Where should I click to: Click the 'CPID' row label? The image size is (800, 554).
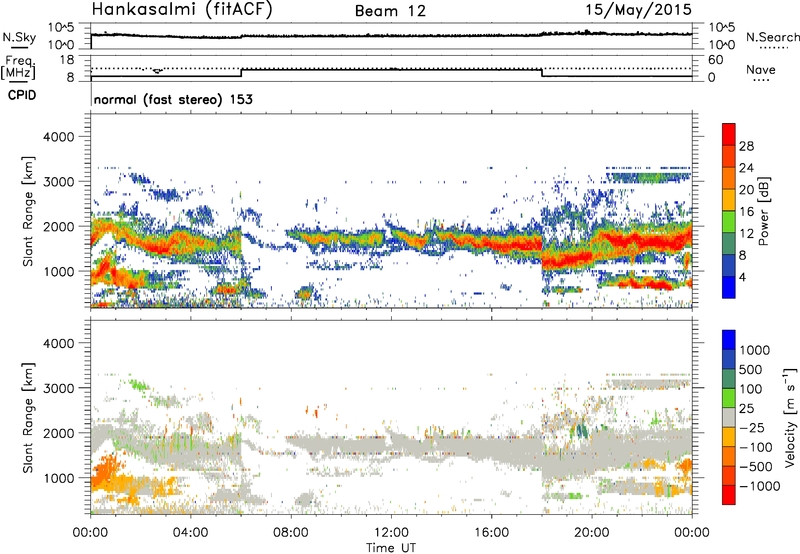[22, 95]
